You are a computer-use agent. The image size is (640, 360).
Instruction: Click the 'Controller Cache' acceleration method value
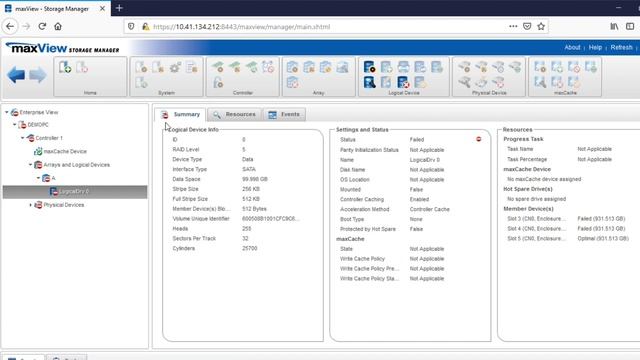[x=429, y=209]
